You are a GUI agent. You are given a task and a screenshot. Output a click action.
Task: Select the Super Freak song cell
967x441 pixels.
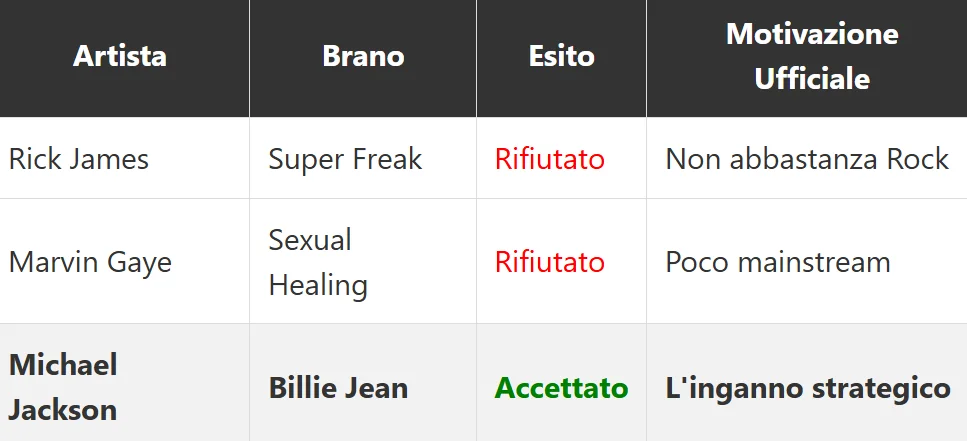click(x=345, y=159)
